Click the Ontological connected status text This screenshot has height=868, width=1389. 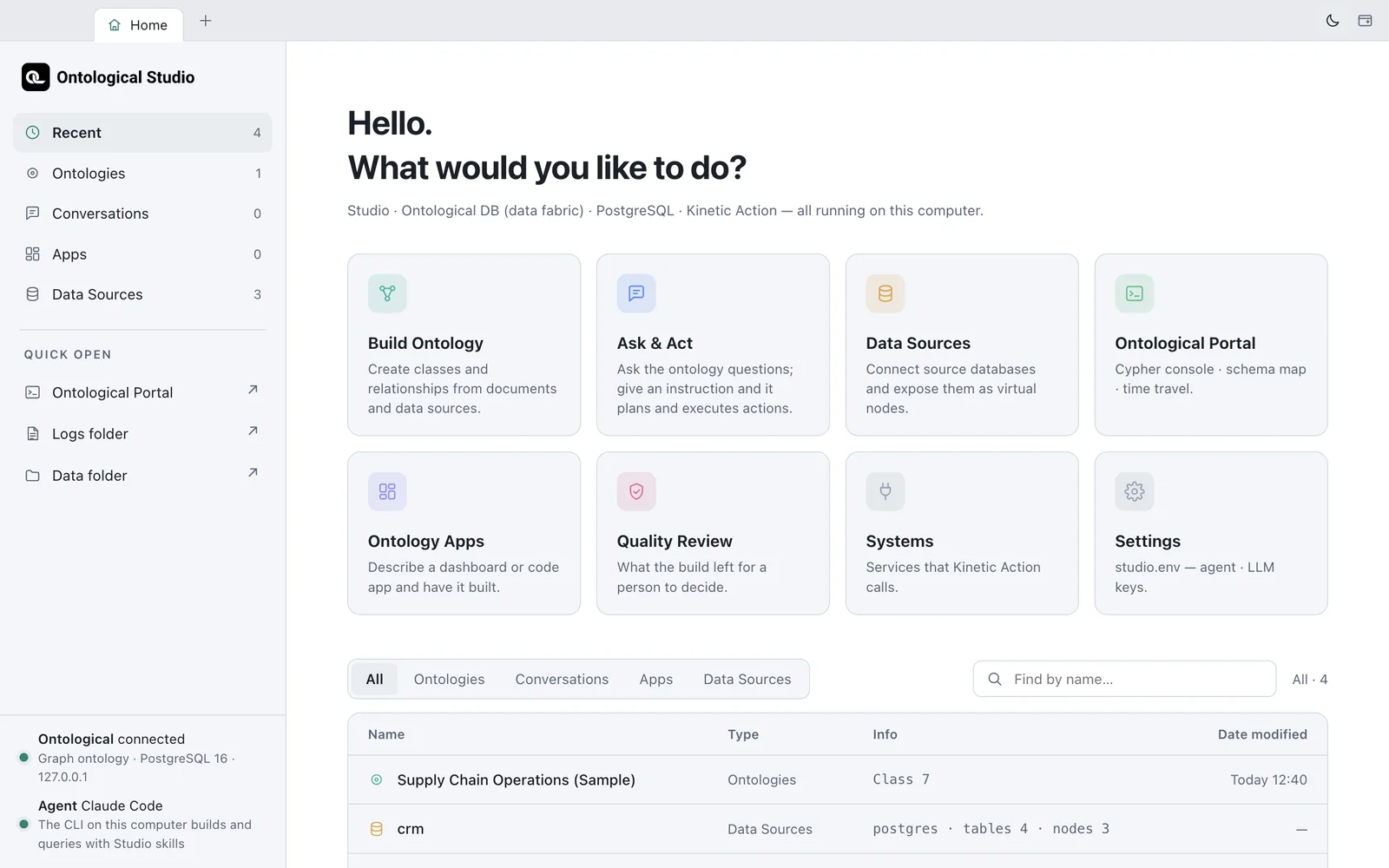[x=111, y=739]
